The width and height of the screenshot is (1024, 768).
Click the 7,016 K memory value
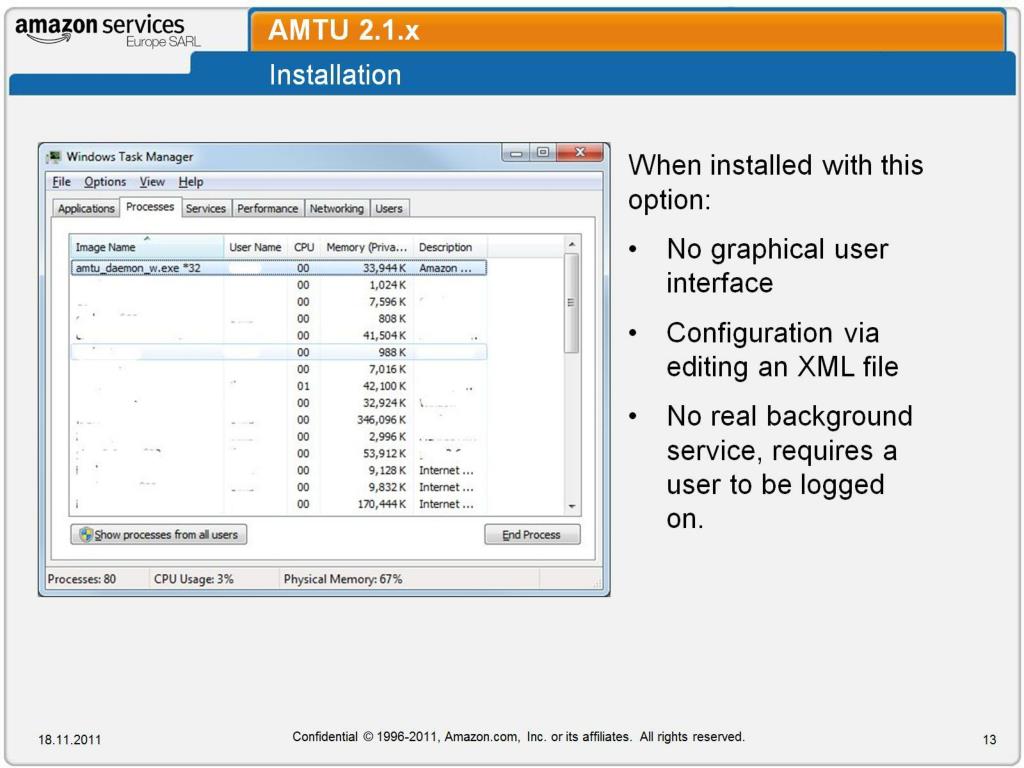click(x=387, y=369)
